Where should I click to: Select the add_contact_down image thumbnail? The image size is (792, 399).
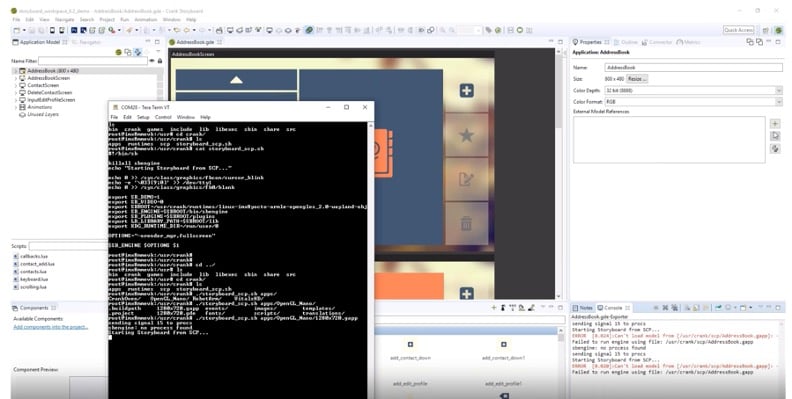[410, 344]
